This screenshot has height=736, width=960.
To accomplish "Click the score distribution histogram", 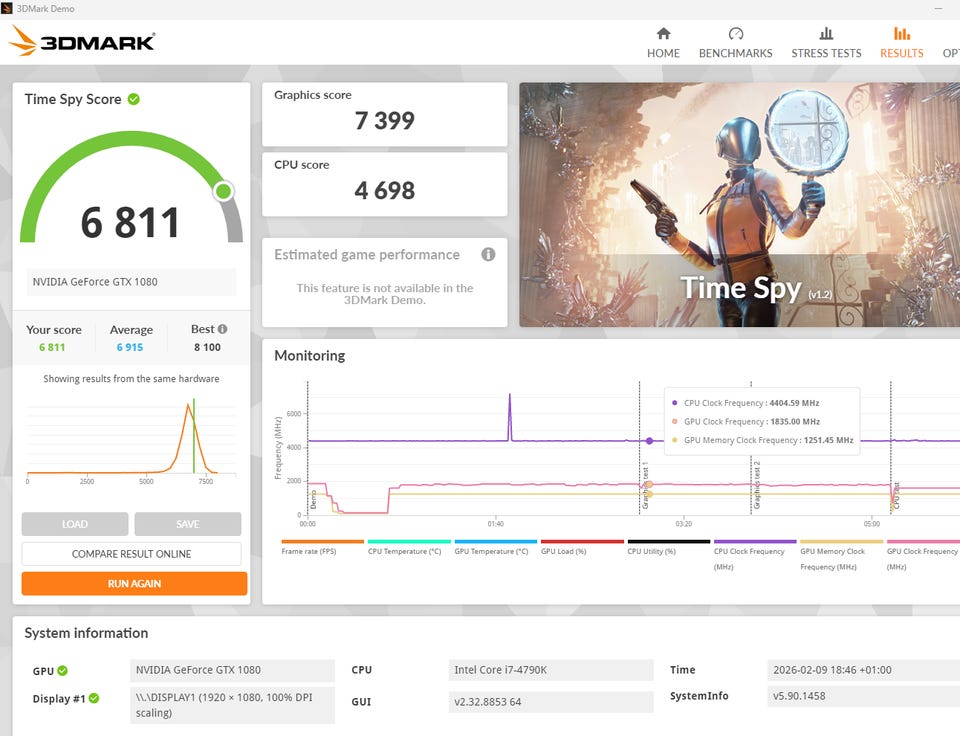I will click(x=131, y=440).
